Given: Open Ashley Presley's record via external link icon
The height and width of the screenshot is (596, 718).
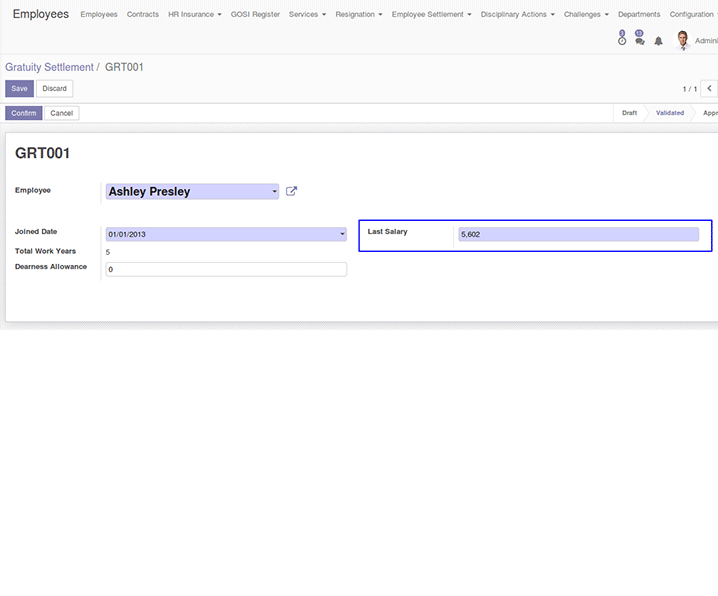Looking at the screenshot, I should click(x=292, y=191).
